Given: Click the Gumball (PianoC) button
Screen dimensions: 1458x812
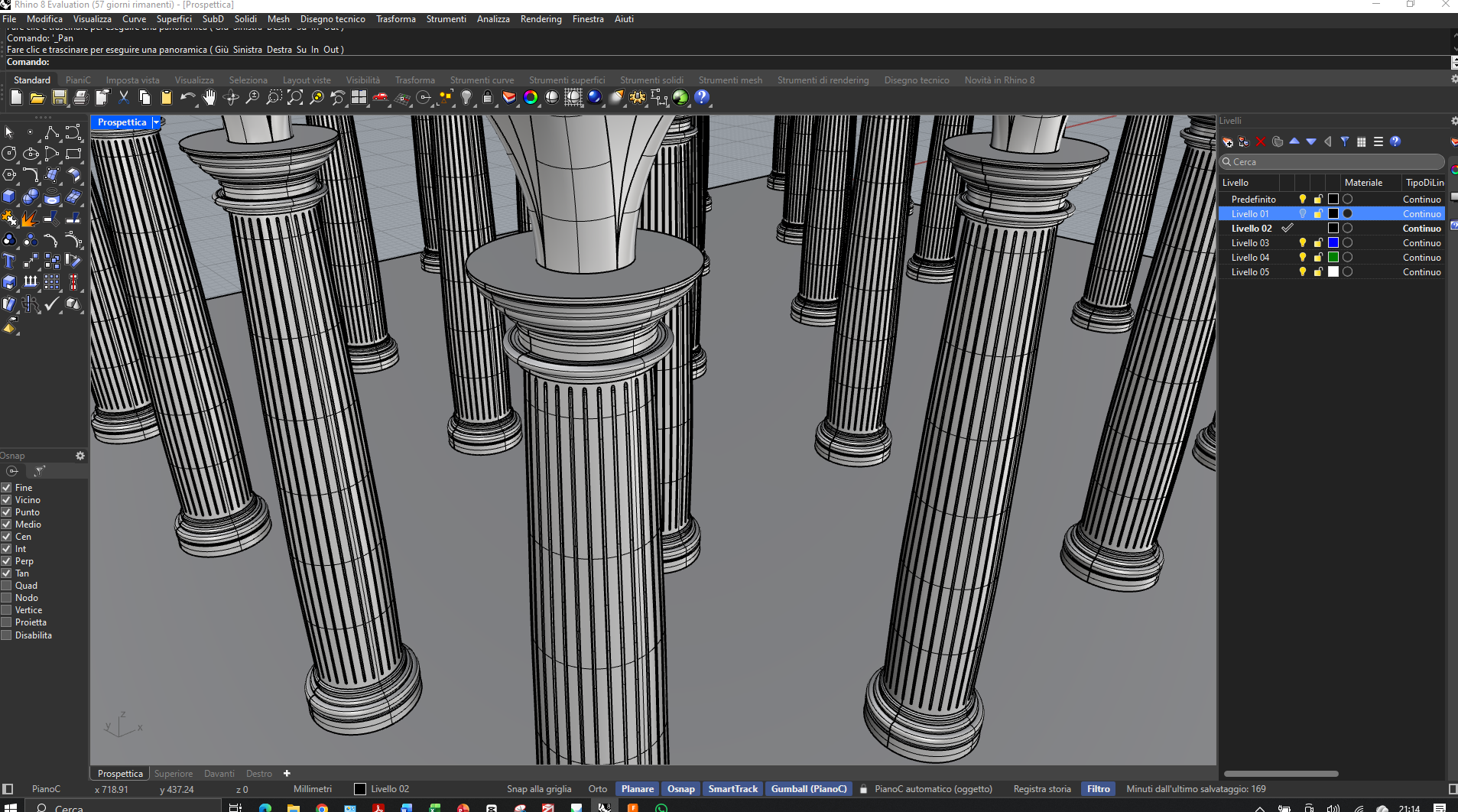Looking at the screenshot, I should [808, 789].
